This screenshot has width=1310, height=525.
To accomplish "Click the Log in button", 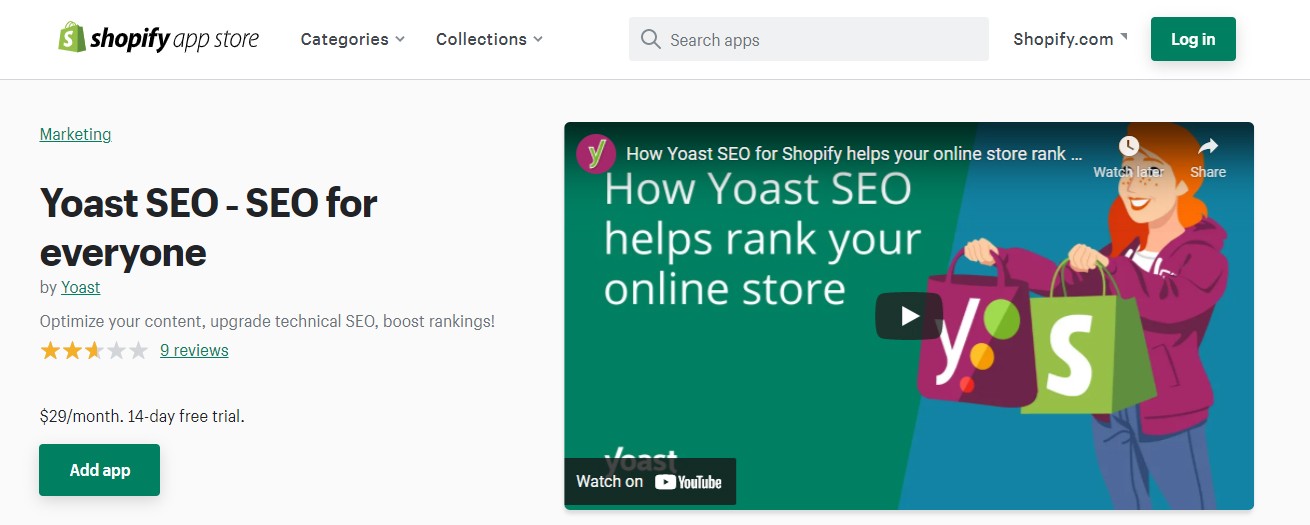I will [1193, 39].
